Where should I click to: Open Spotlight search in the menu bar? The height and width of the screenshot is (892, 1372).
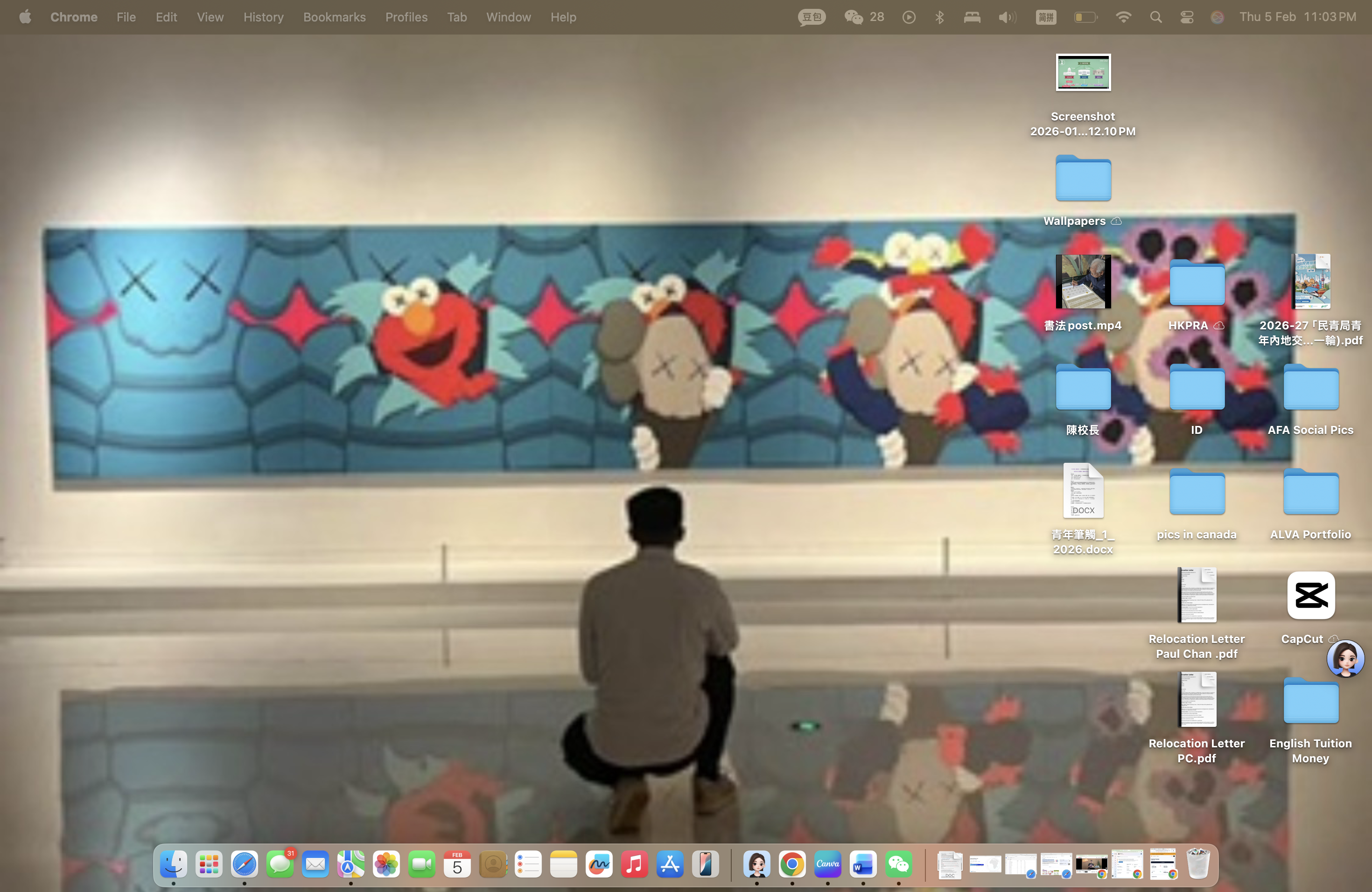(x=1156, y=17)
